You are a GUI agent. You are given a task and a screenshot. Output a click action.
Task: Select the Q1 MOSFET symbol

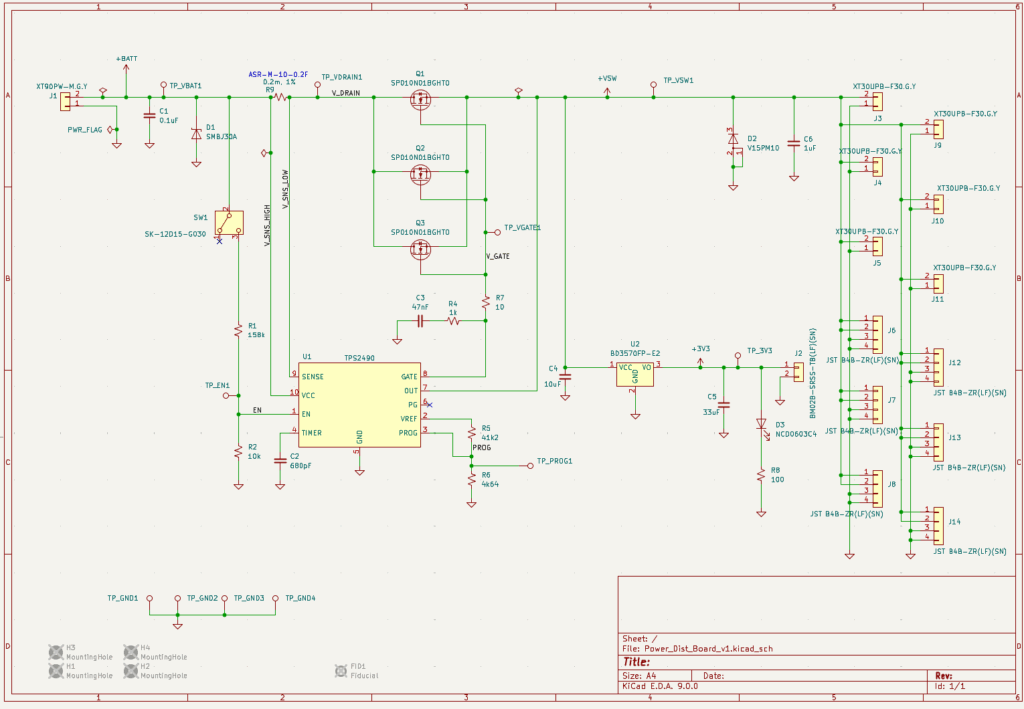coord(420,101)
